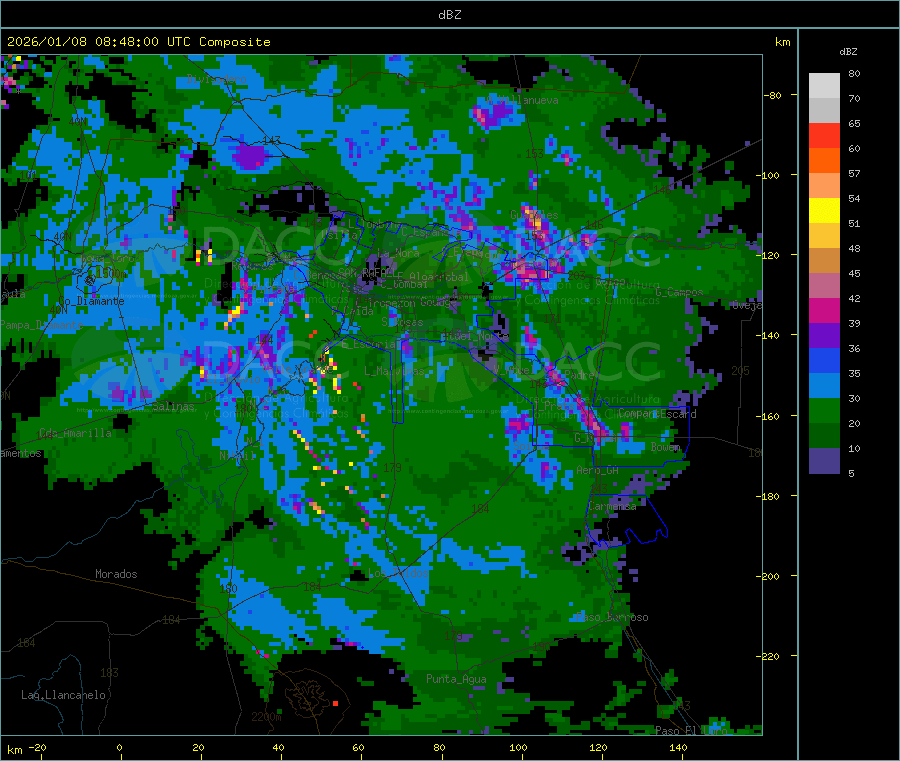Image resolution: width=900 pixels, height=761 pixels.
Task: Click the legend value label '5'
Action: tap(851, 473)
